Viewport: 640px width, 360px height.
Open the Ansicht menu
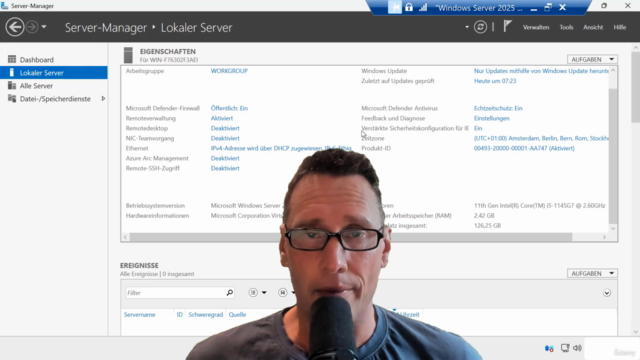tap(593, 27)
